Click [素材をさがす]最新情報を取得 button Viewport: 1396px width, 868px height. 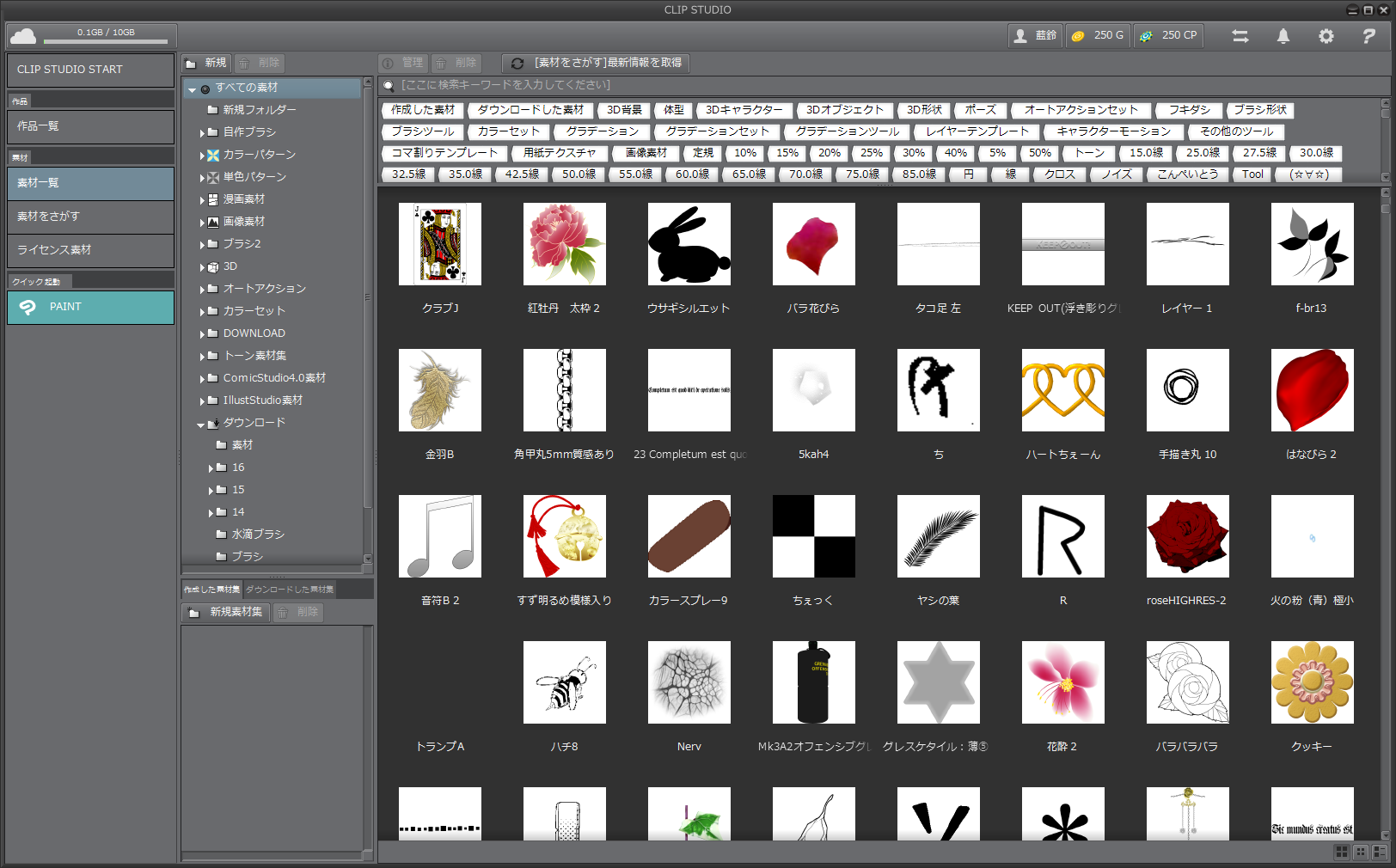[597, 63]
